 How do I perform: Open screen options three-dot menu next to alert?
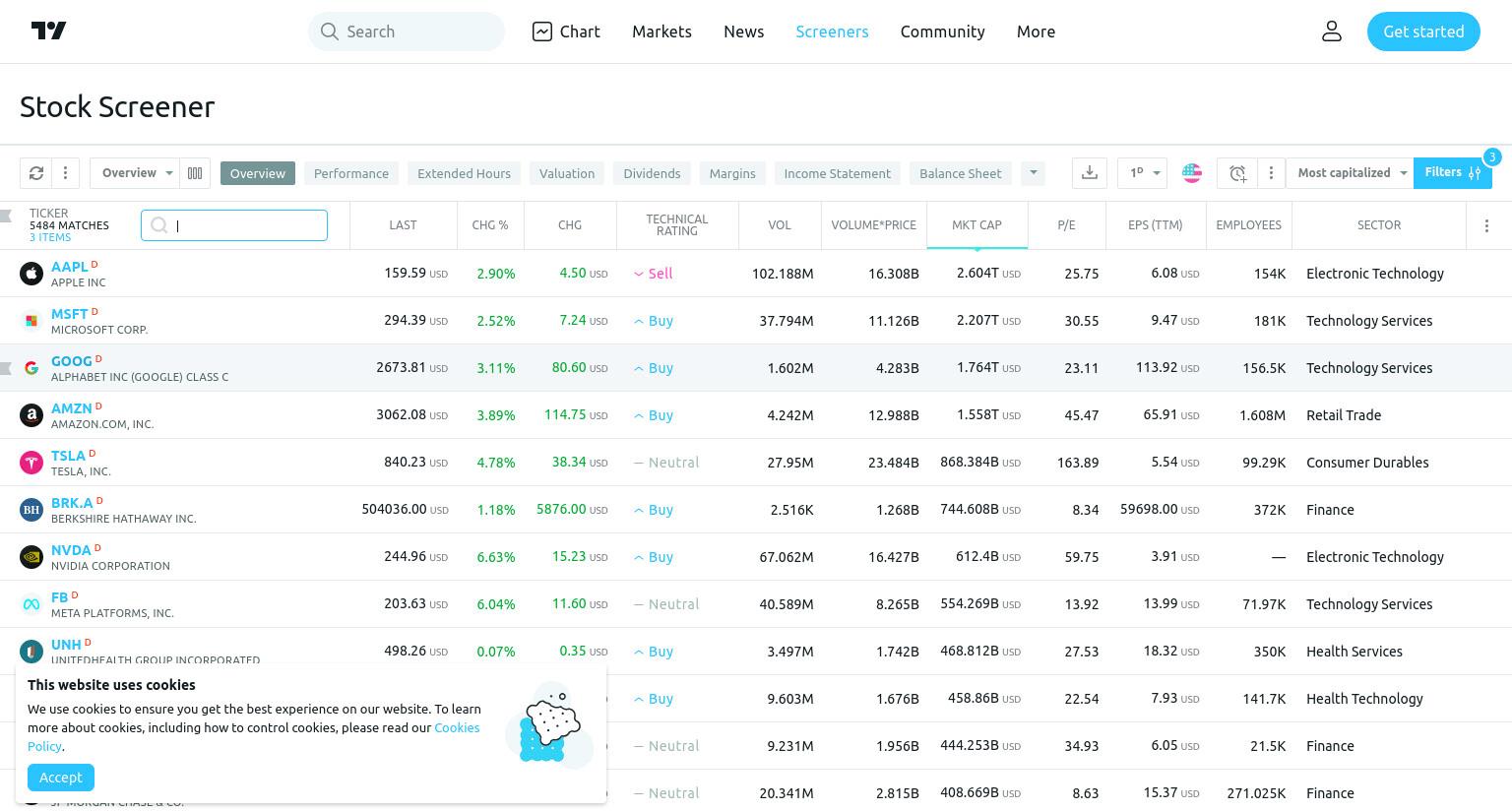click(1271, 173)
